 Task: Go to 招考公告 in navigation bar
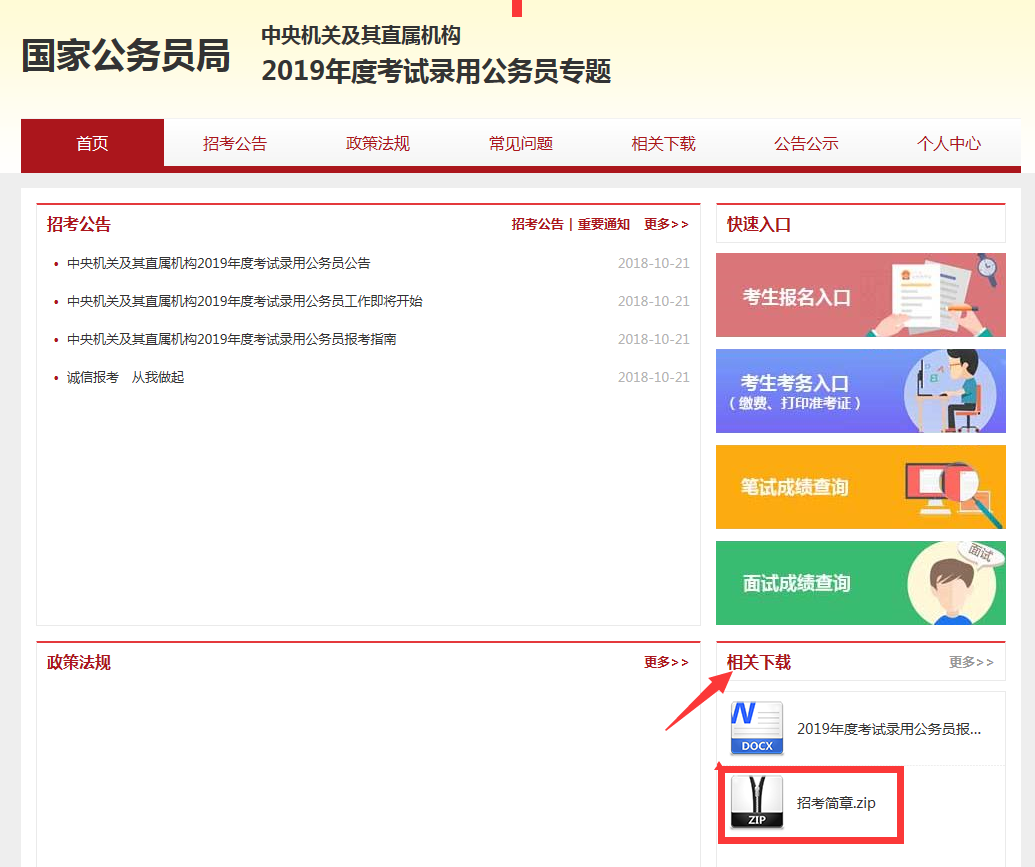(235, 143)
